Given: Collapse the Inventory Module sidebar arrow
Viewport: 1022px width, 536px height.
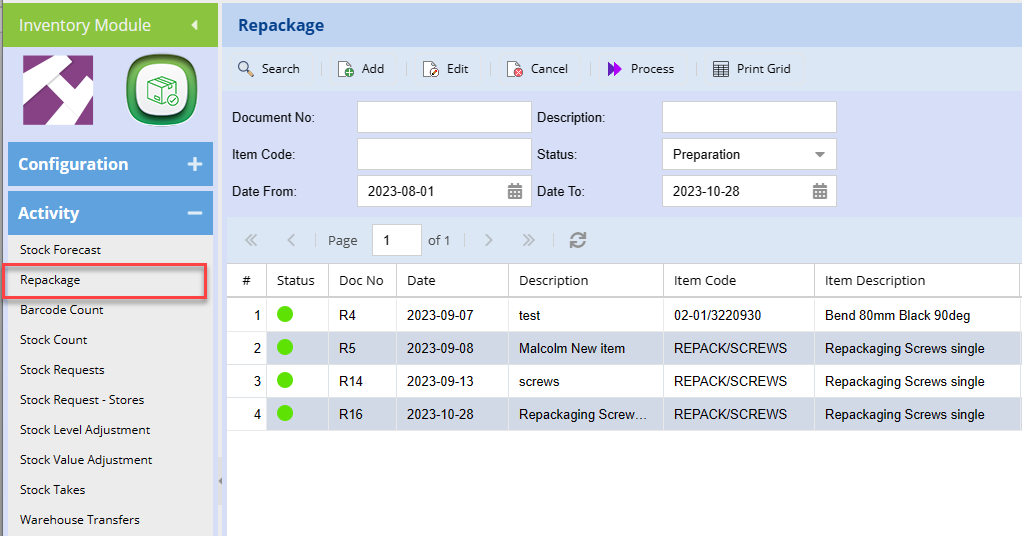Looking at the screenshot, I should tap(194, 25).
